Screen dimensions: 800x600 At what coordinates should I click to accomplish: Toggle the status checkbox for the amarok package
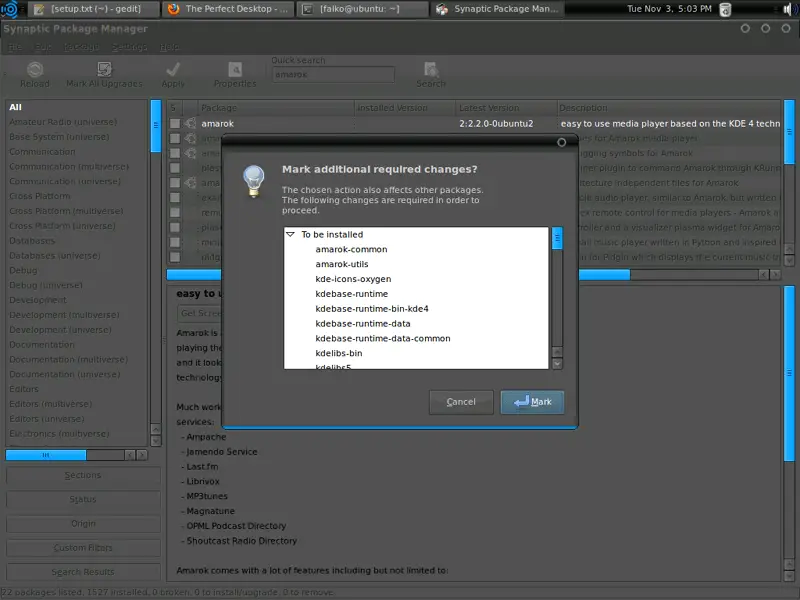(x=175, y=123)
